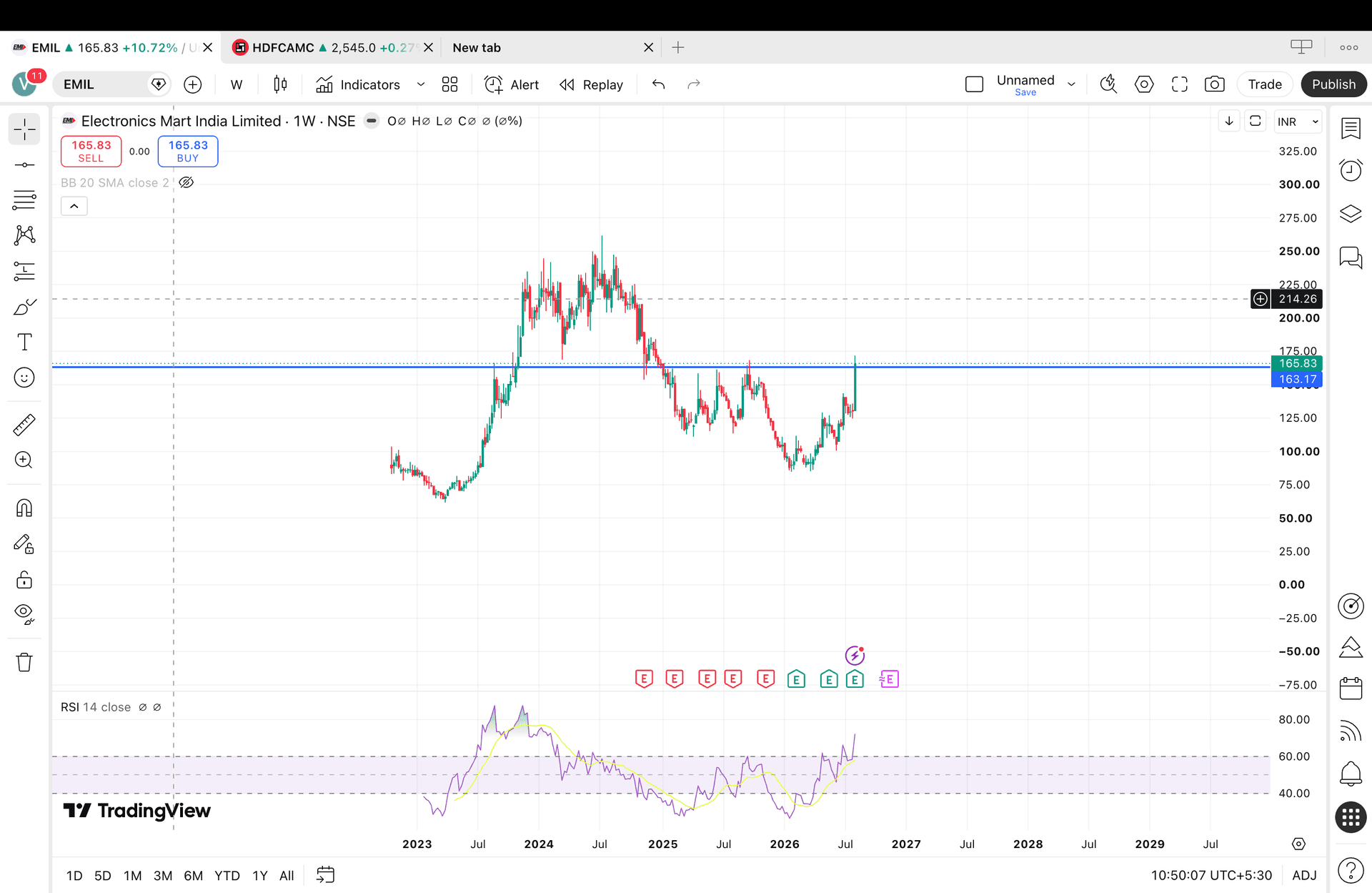Viewport: 1372px width, 893px height.
Task: Open indicator templates grid
Action: [449, 84]
